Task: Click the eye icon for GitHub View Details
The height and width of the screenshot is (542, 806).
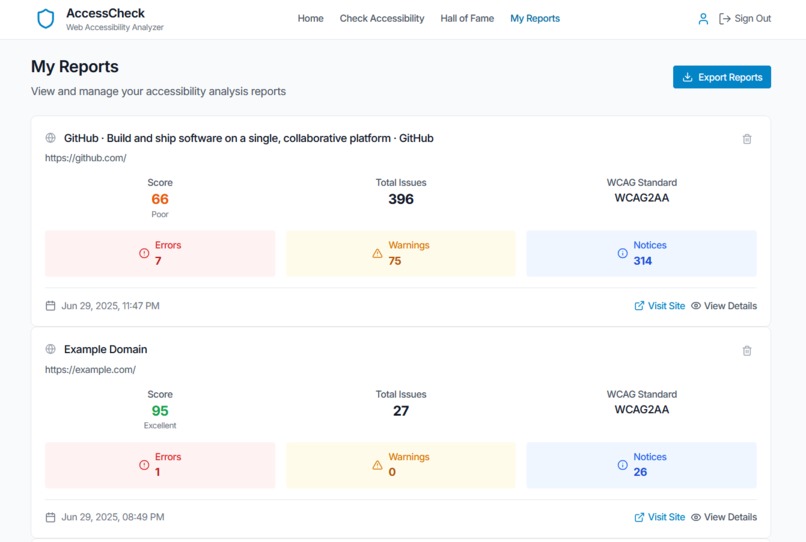Action: 696,306
